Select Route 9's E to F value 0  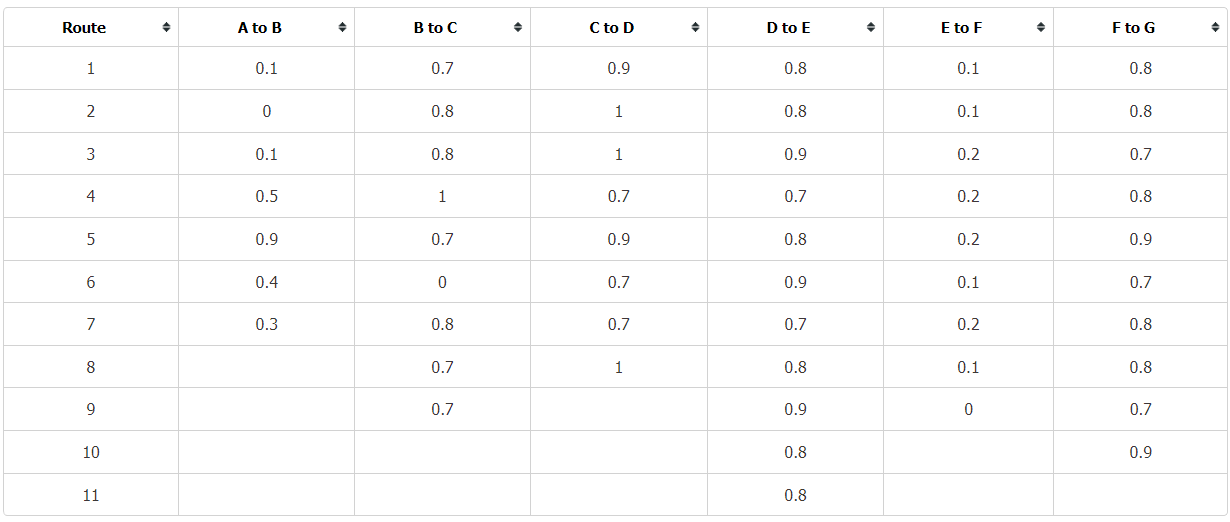[x=968, y=409]
